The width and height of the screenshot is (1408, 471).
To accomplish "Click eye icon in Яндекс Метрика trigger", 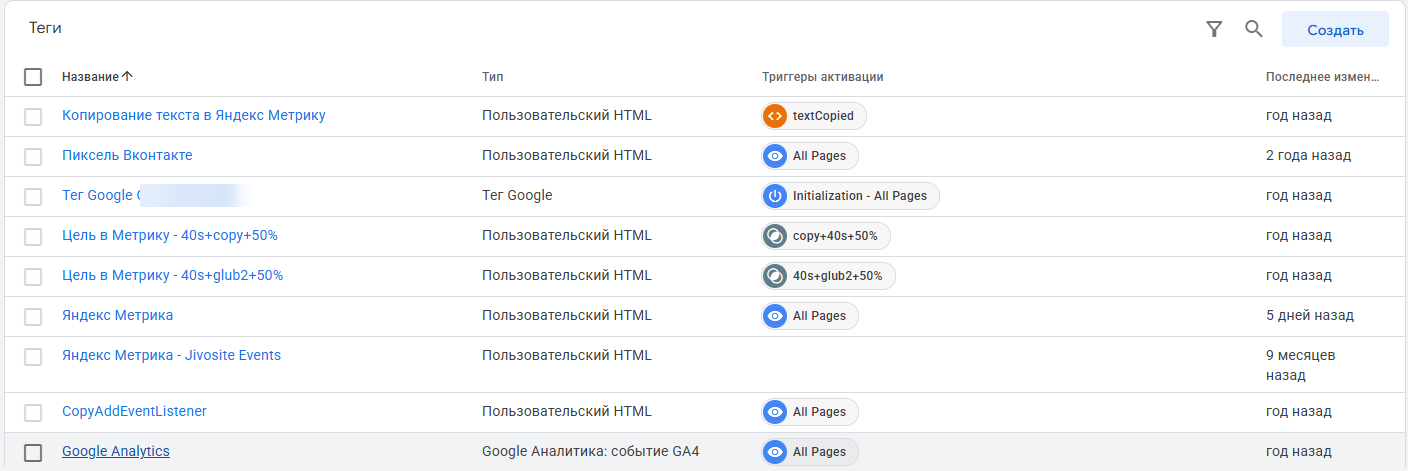I will (774, 316).
